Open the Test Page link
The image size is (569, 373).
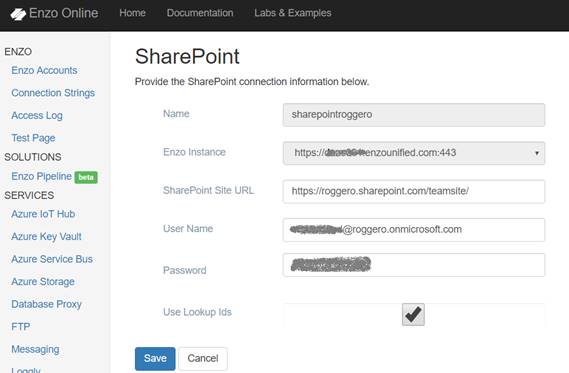pos(33,138)
